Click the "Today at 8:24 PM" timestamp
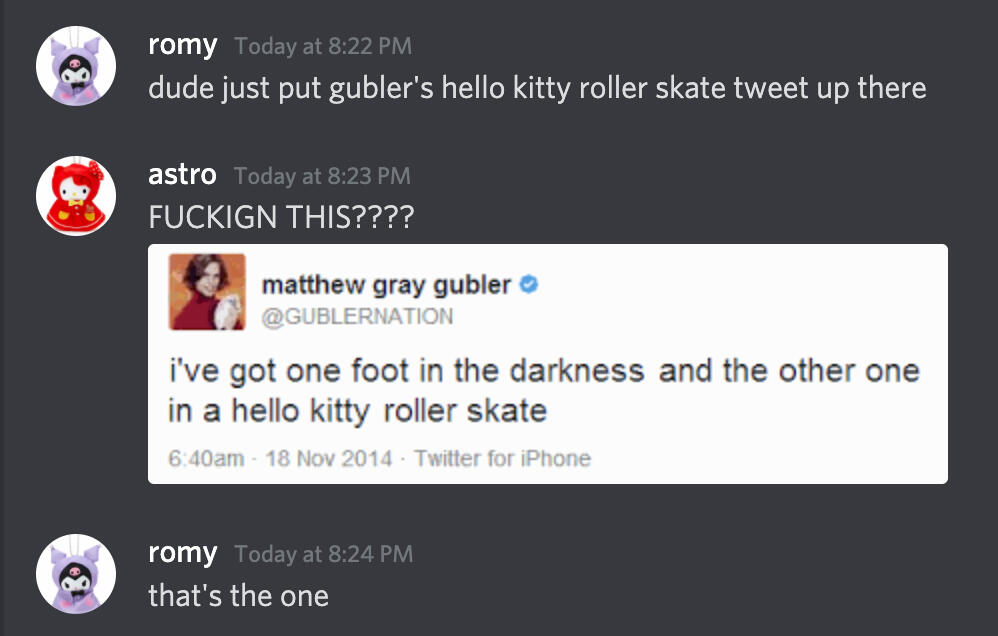Image resolution: width=998 pixels, height=636 pixels. pos(322,554)
